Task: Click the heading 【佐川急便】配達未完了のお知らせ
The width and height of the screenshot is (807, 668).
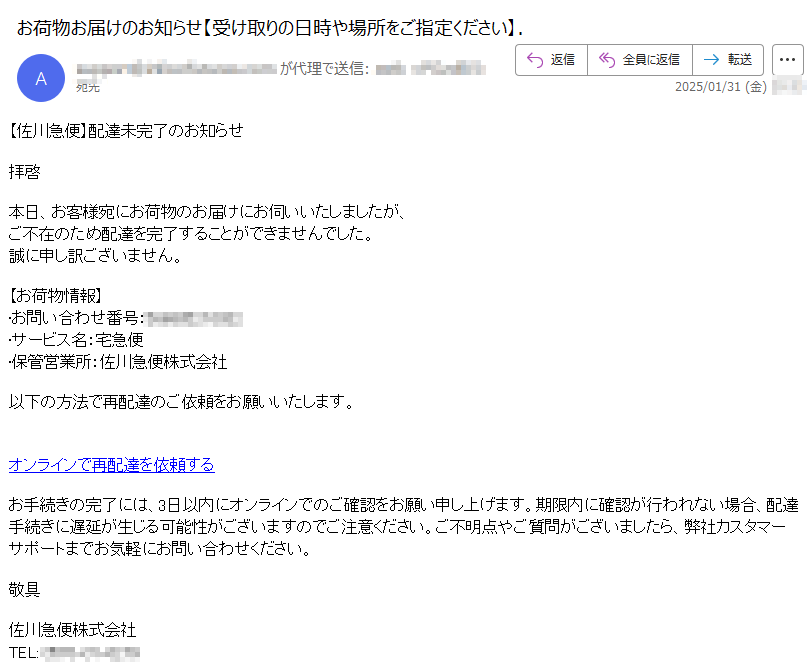Action: pyautogui.click(x=126, y=131)
